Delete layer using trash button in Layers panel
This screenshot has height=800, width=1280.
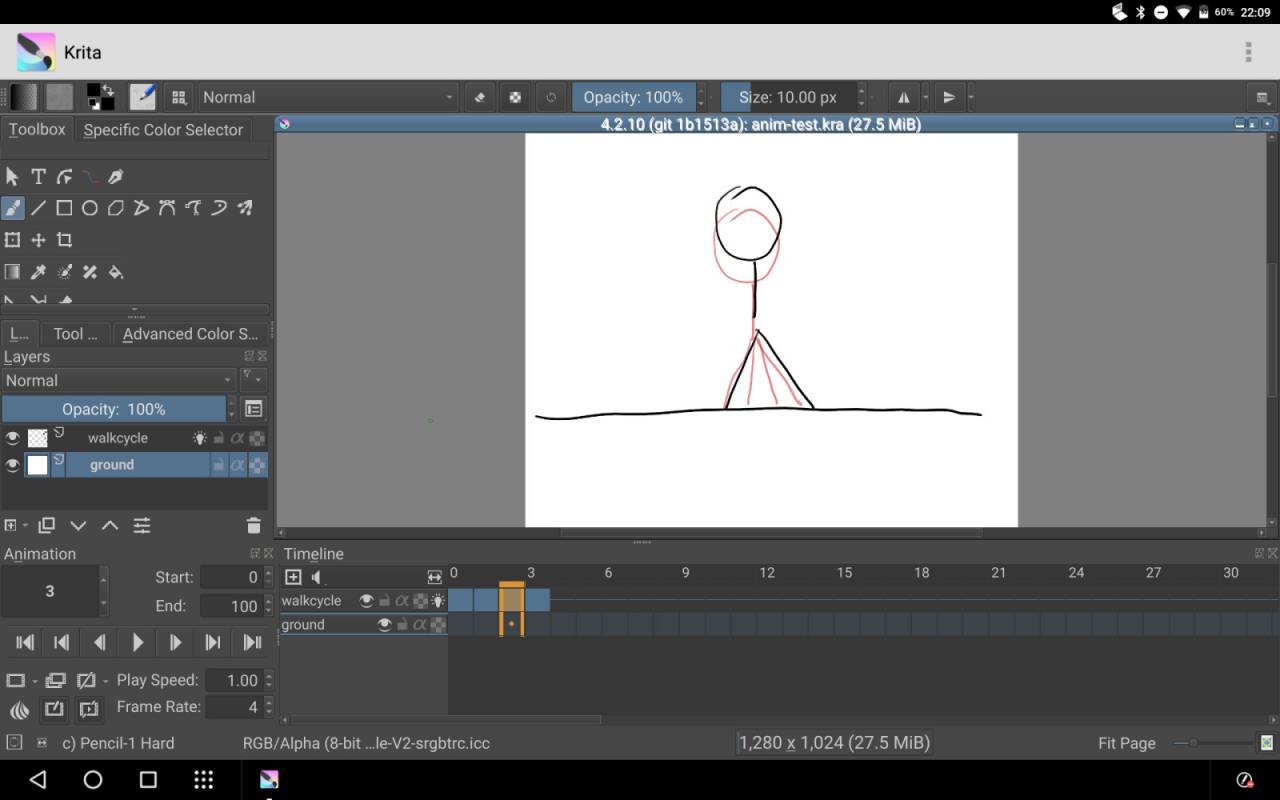(253, 525)
